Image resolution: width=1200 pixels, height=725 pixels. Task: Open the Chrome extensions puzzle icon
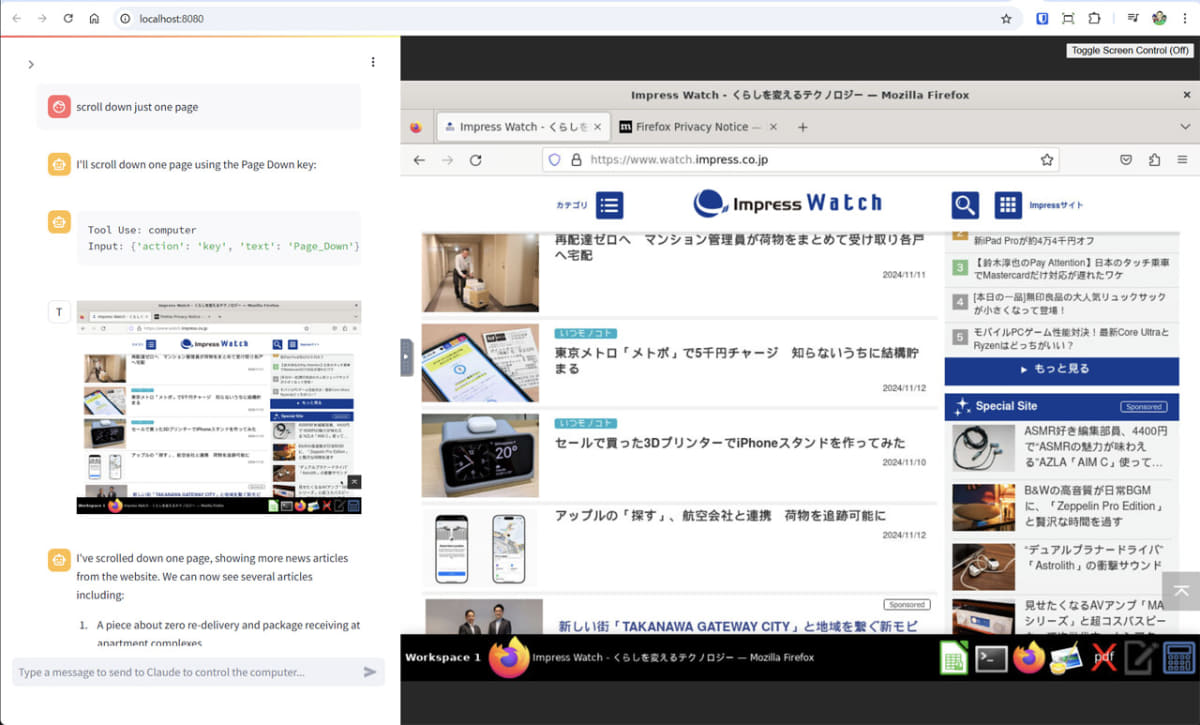click(1094, 18)
